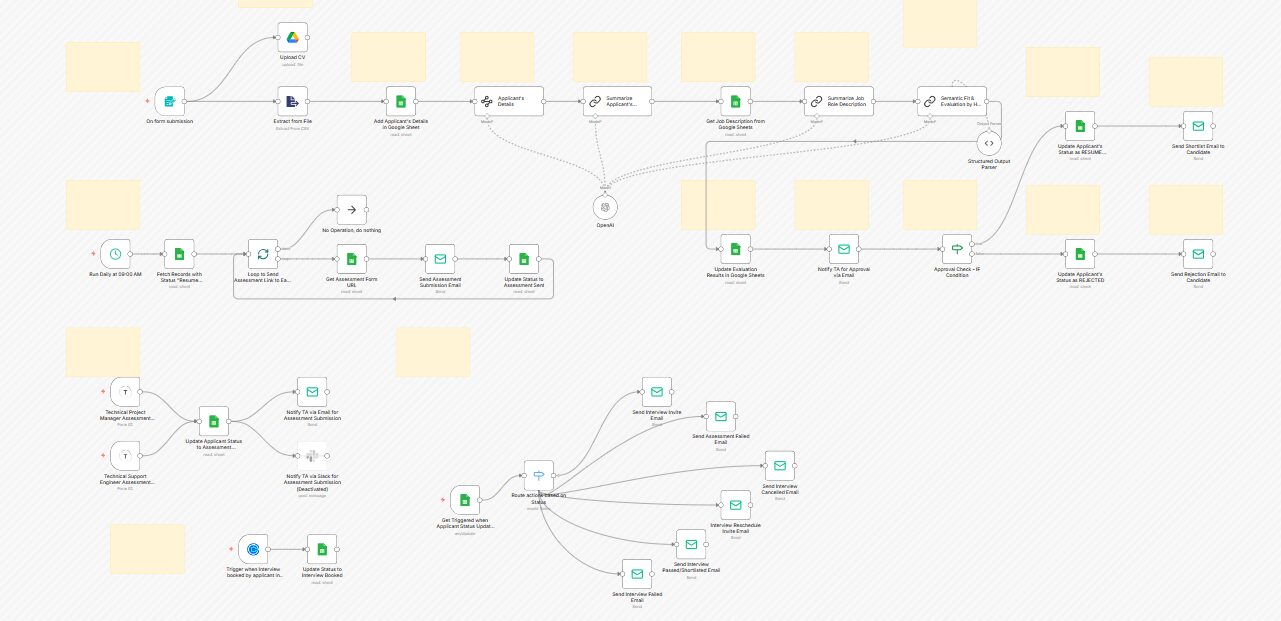Open Notify TA for Approval via Email node
The image size is (1281, 621).
844,249
